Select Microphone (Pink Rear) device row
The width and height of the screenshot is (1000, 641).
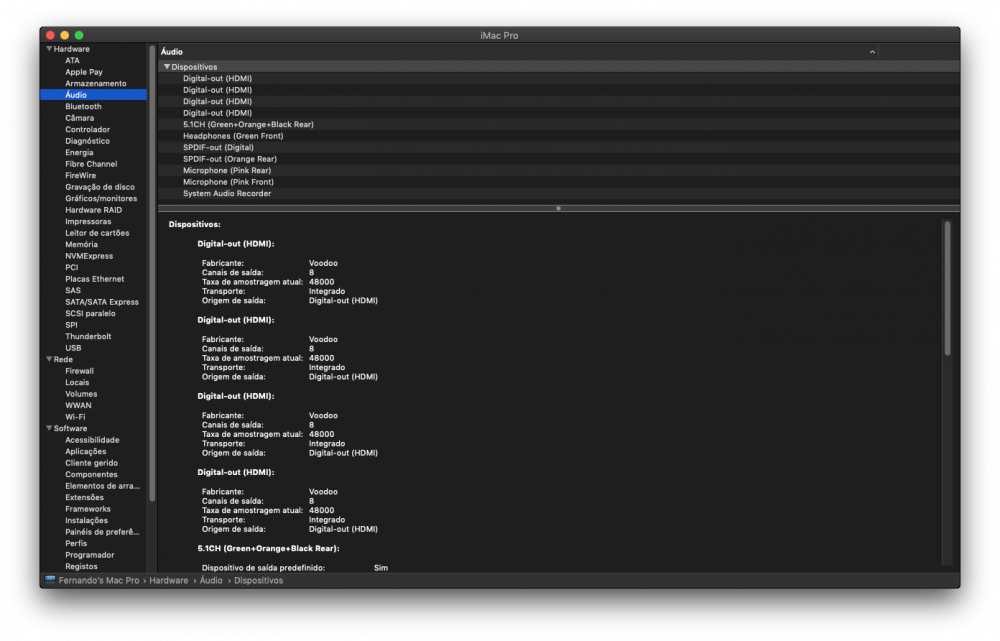tap(559, 170)
